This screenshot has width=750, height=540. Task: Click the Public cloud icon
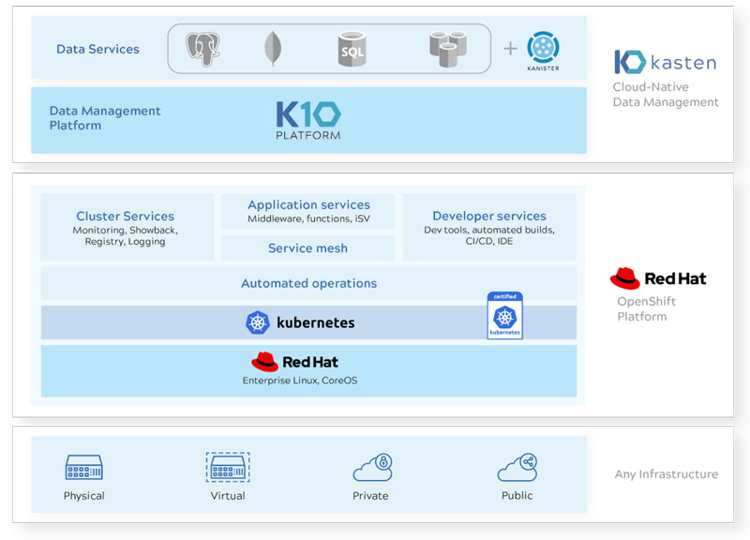click(x=516, y=468)
